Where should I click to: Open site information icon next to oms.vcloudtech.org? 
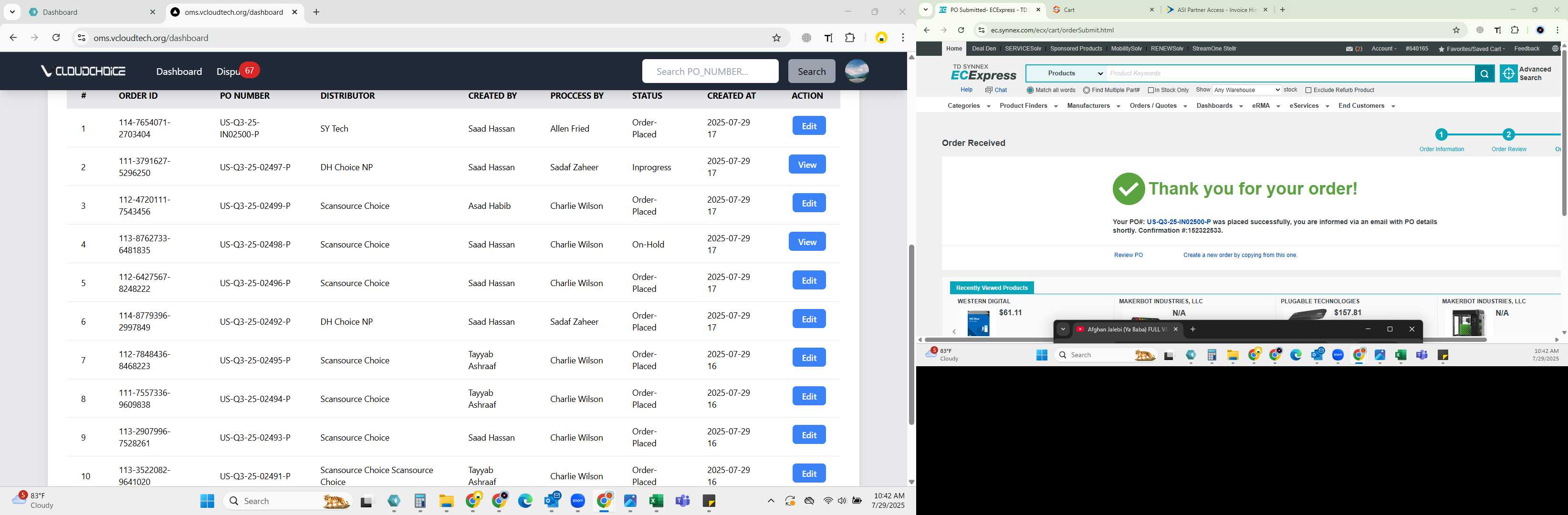[81, 38]
